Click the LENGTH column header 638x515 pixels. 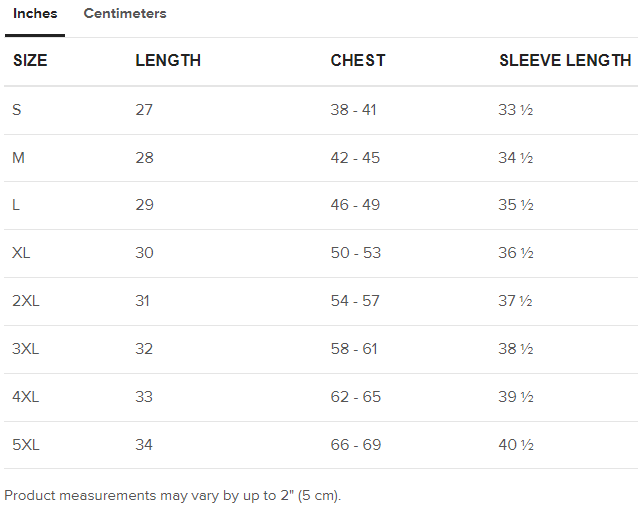coord(168,61)
